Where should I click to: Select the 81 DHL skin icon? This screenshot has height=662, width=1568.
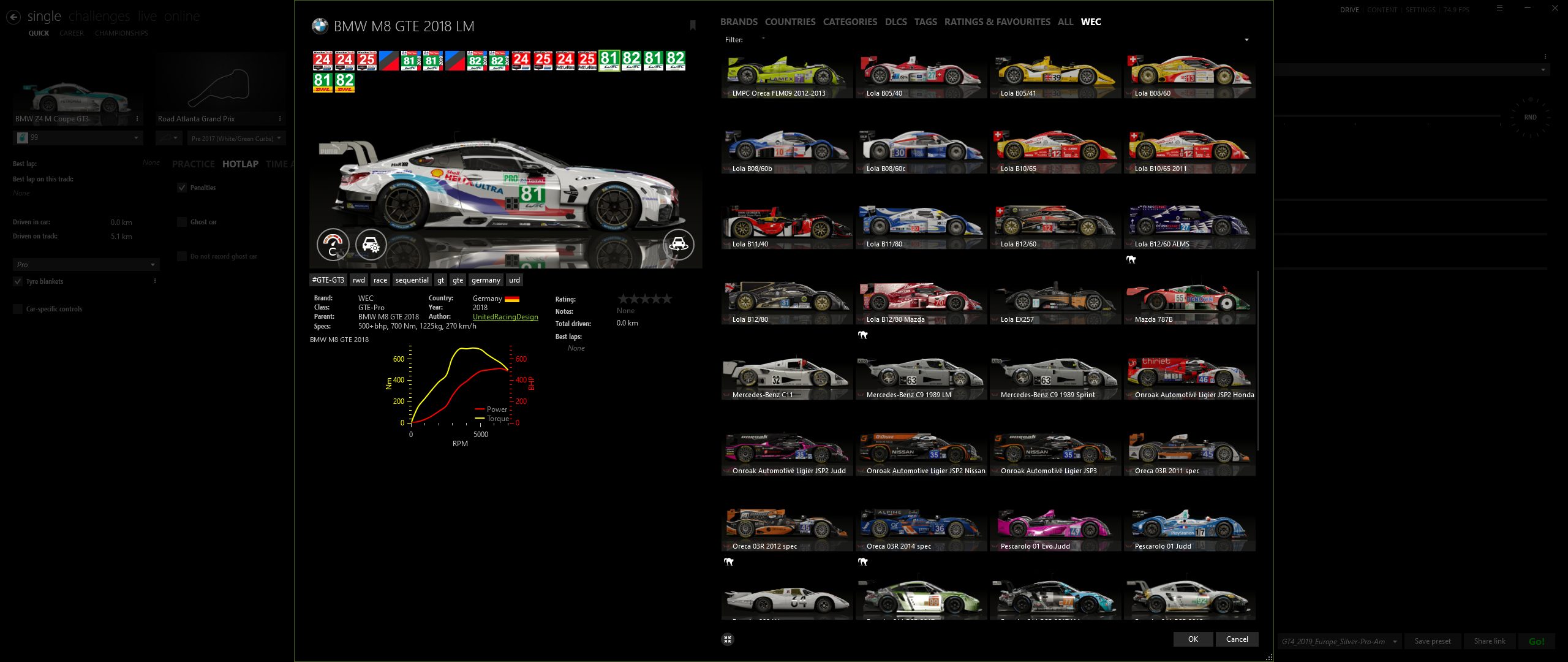coord(323,83)
